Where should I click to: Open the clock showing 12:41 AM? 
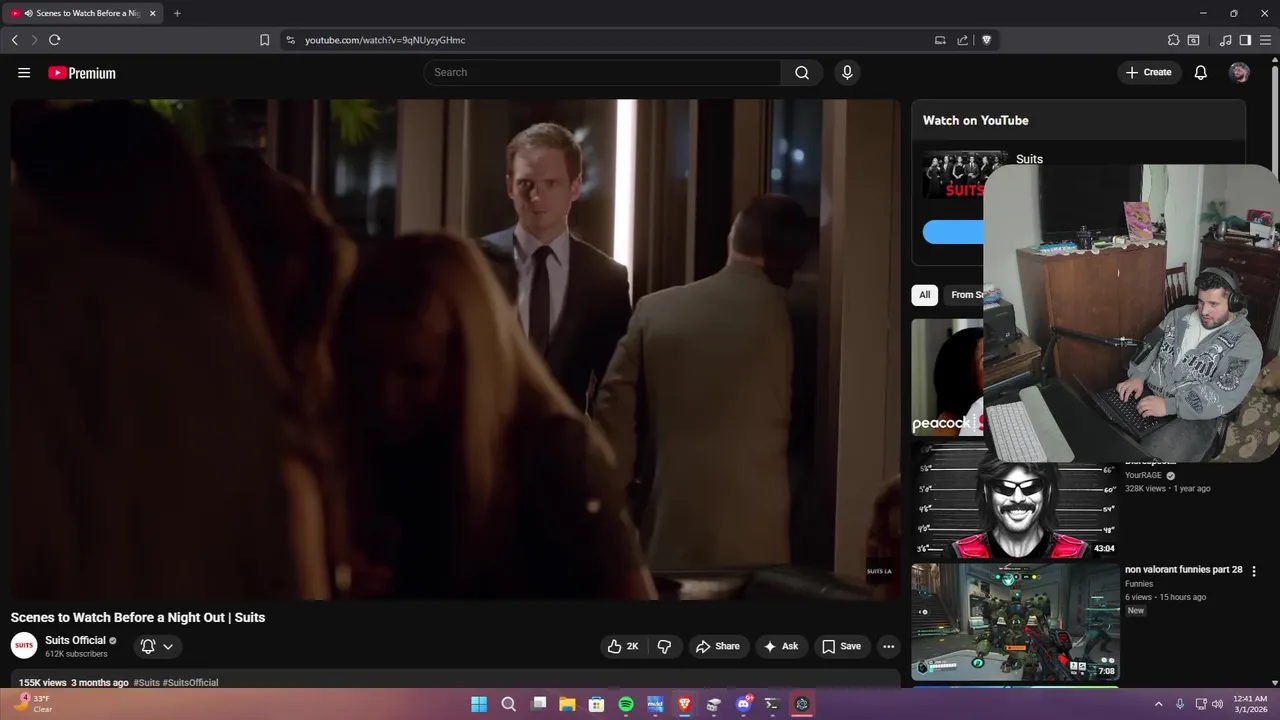(x=1250, y=704)
